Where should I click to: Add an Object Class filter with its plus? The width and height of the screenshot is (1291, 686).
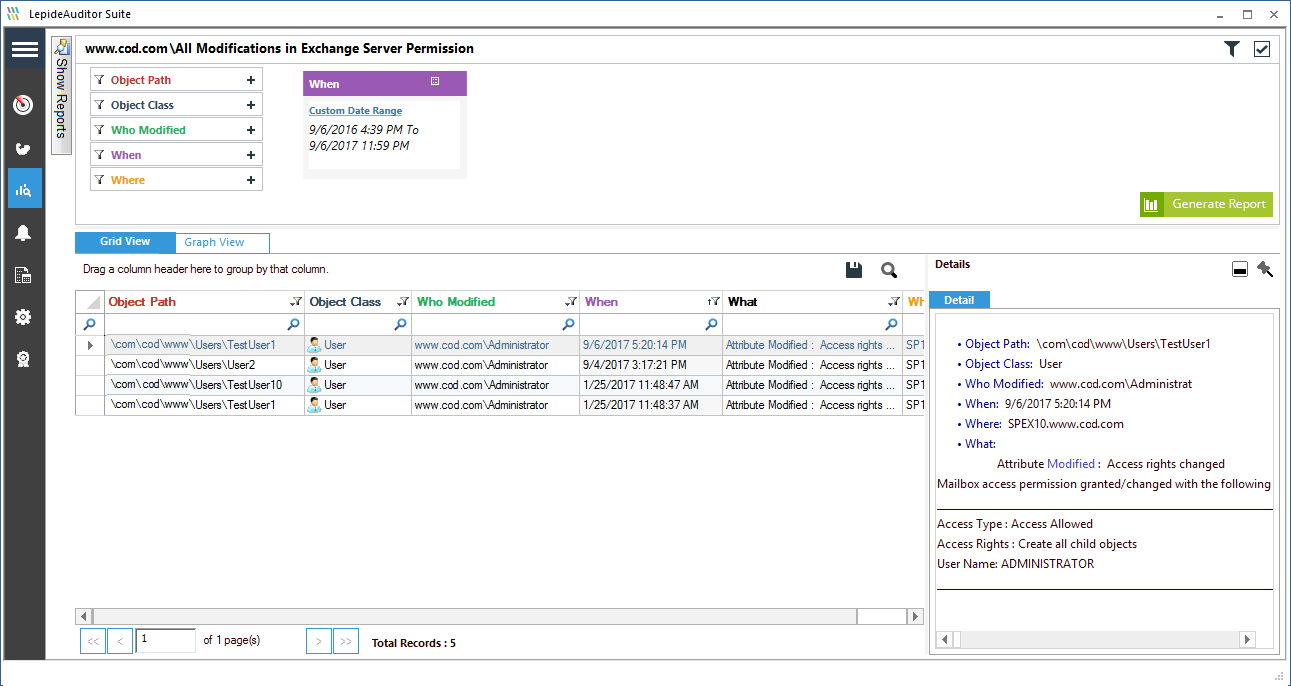tap(251, 105)
